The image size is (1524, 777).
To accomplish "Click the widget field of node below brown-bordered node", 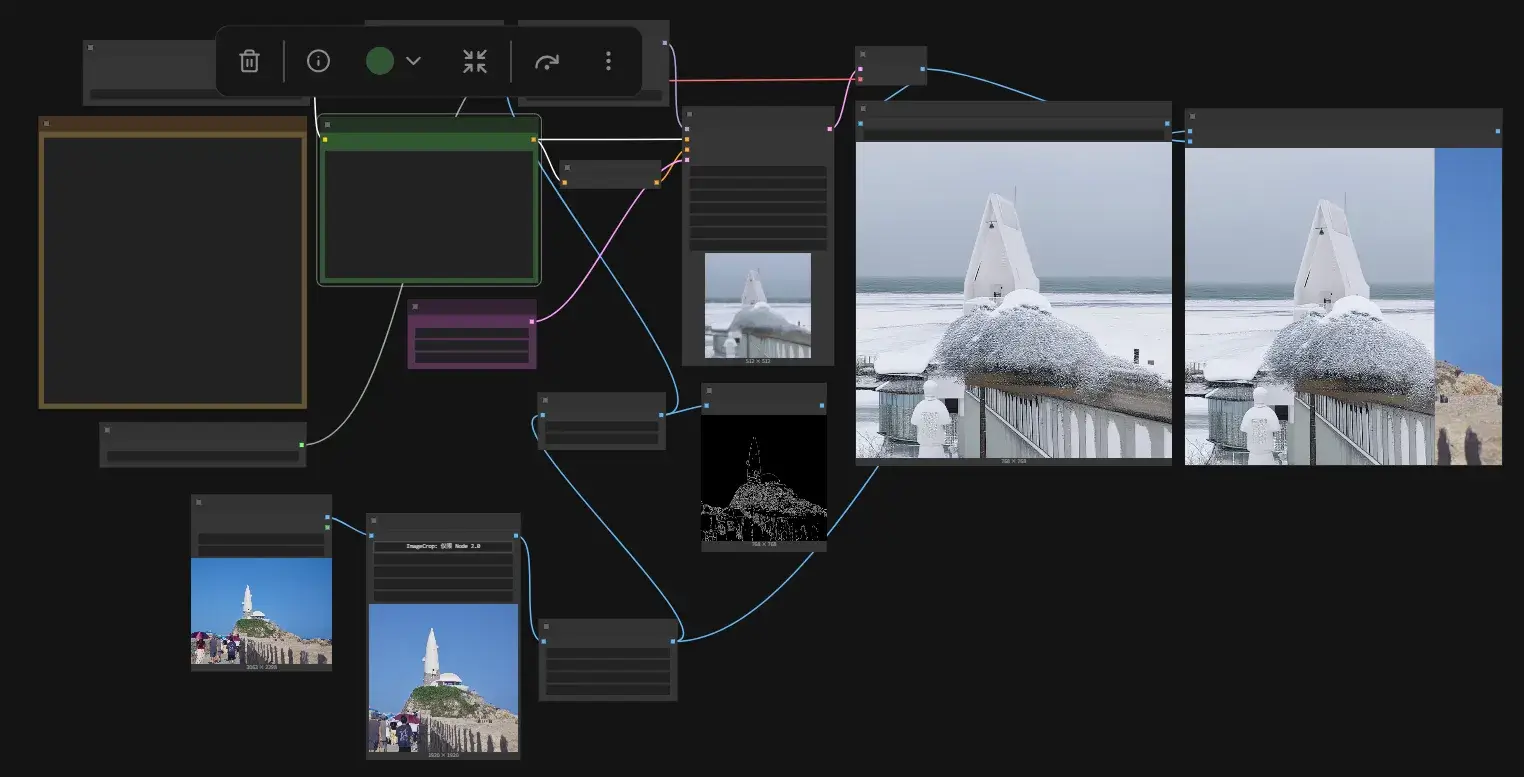I will 203,457.
